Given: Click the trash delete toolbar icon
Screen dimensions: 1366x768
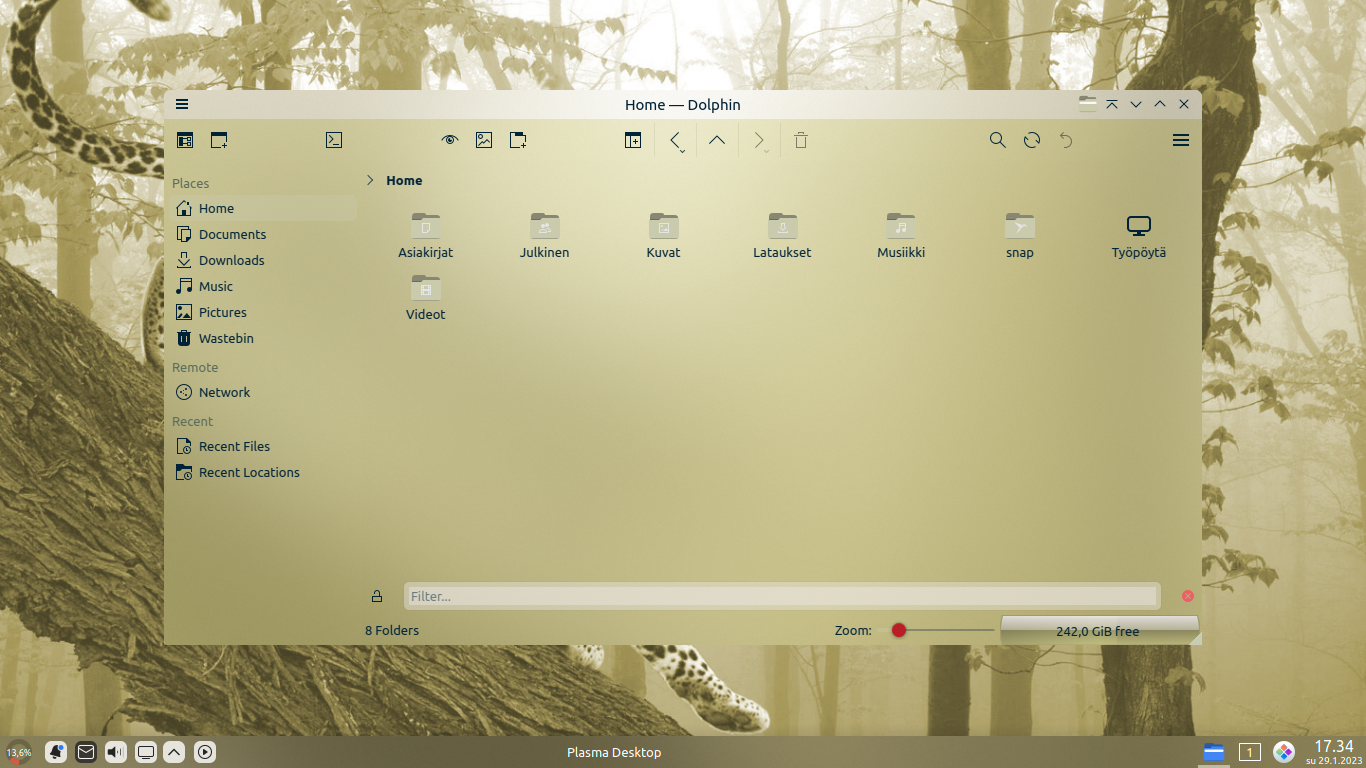Looking at the screenshot, I should (x=801, y=140).
